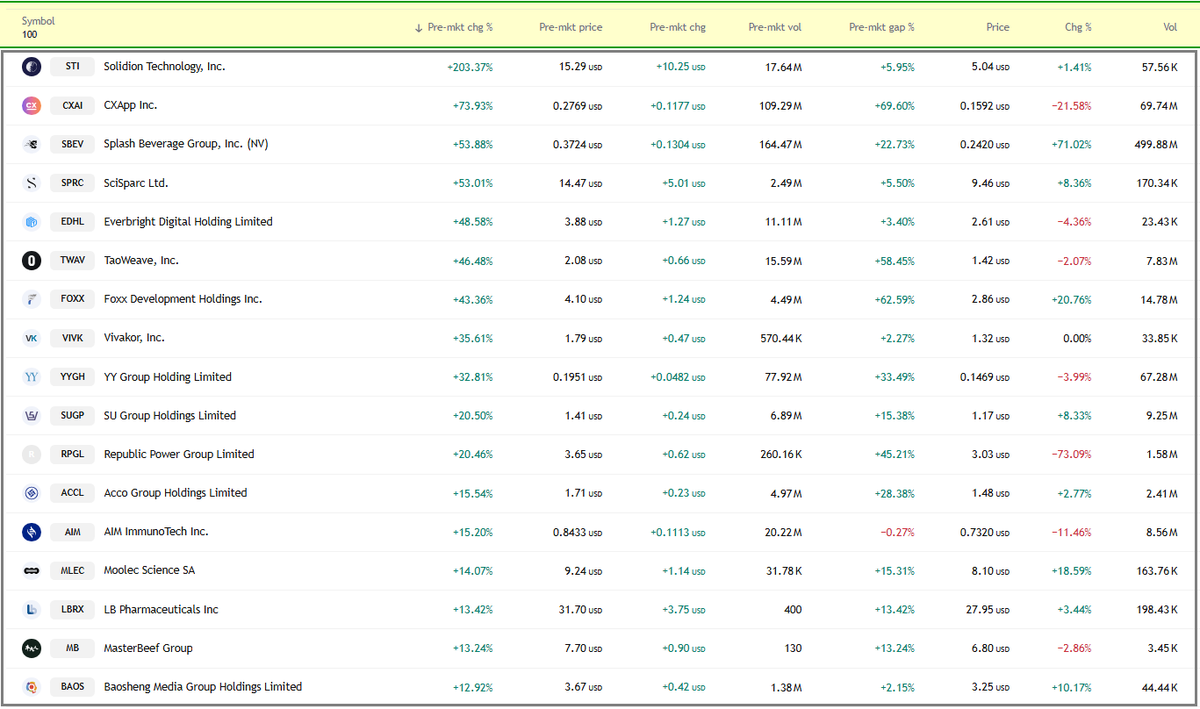Click the Everbright Digital Holding logo icon

(32, 222)
